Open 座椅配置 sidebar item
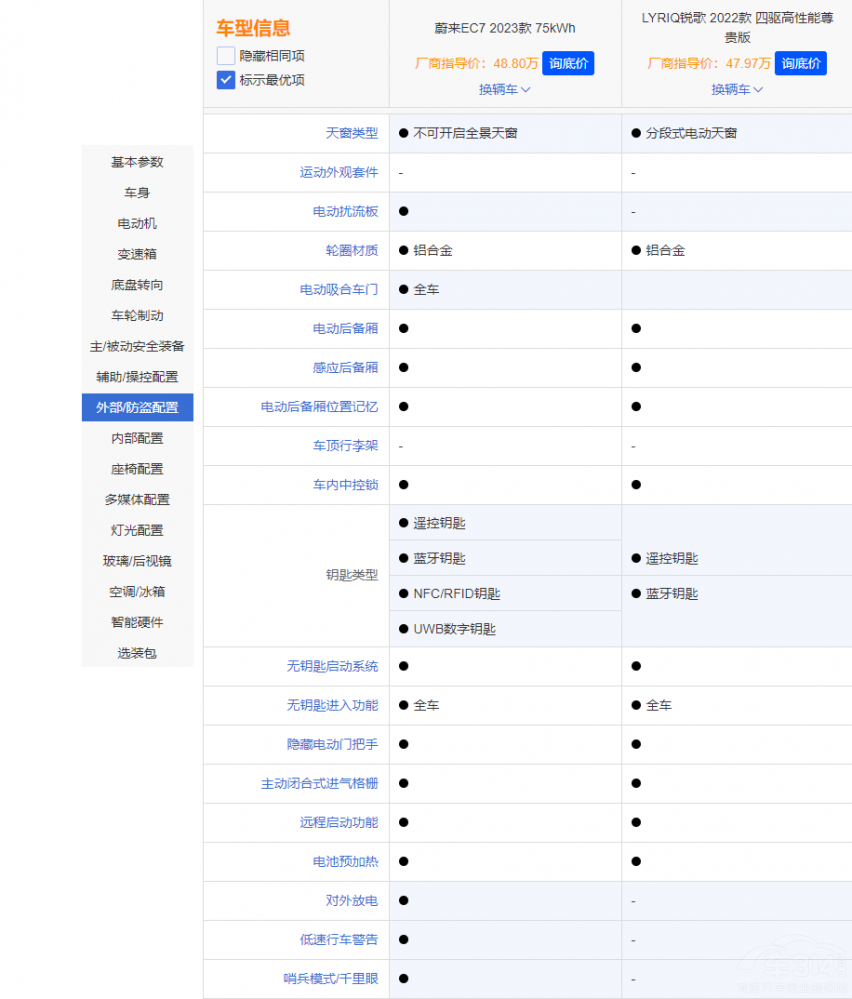Image resolution: width=852 pixels, height=999 pixels. click(137, 469)
